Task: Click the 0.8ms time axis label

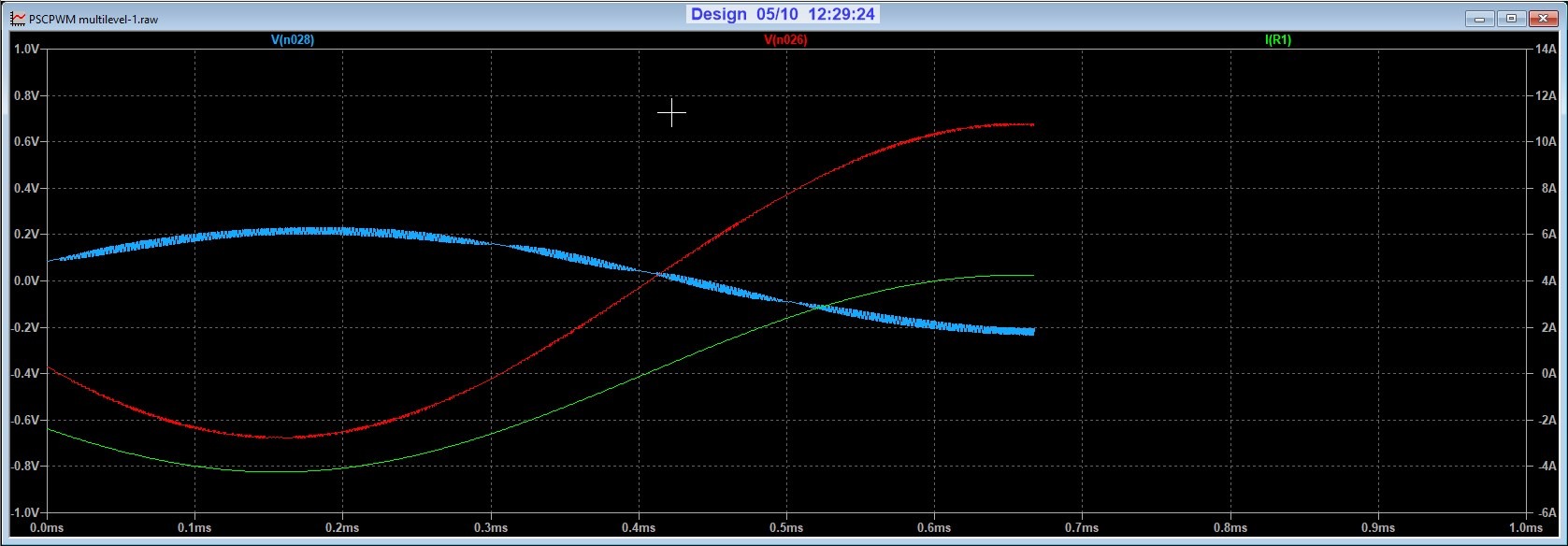Action: [1230, 528]
